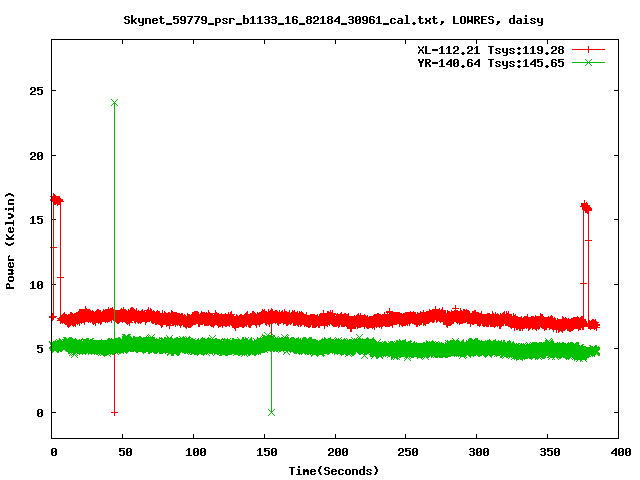Click the Power (Kelvin) y-axis label
640x480 pixels.
click(10, 241)
